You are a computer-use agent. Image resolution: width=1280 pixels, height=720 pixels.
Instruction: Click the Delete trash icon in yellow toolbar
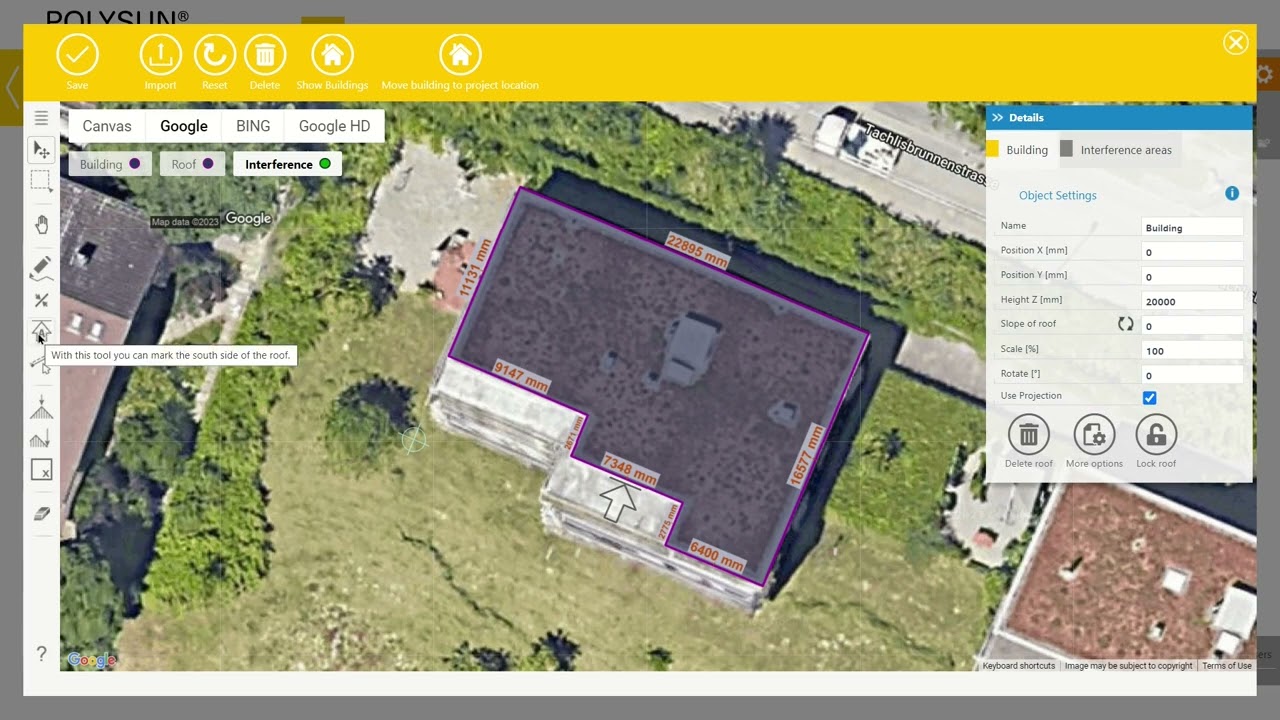[265, 54]
